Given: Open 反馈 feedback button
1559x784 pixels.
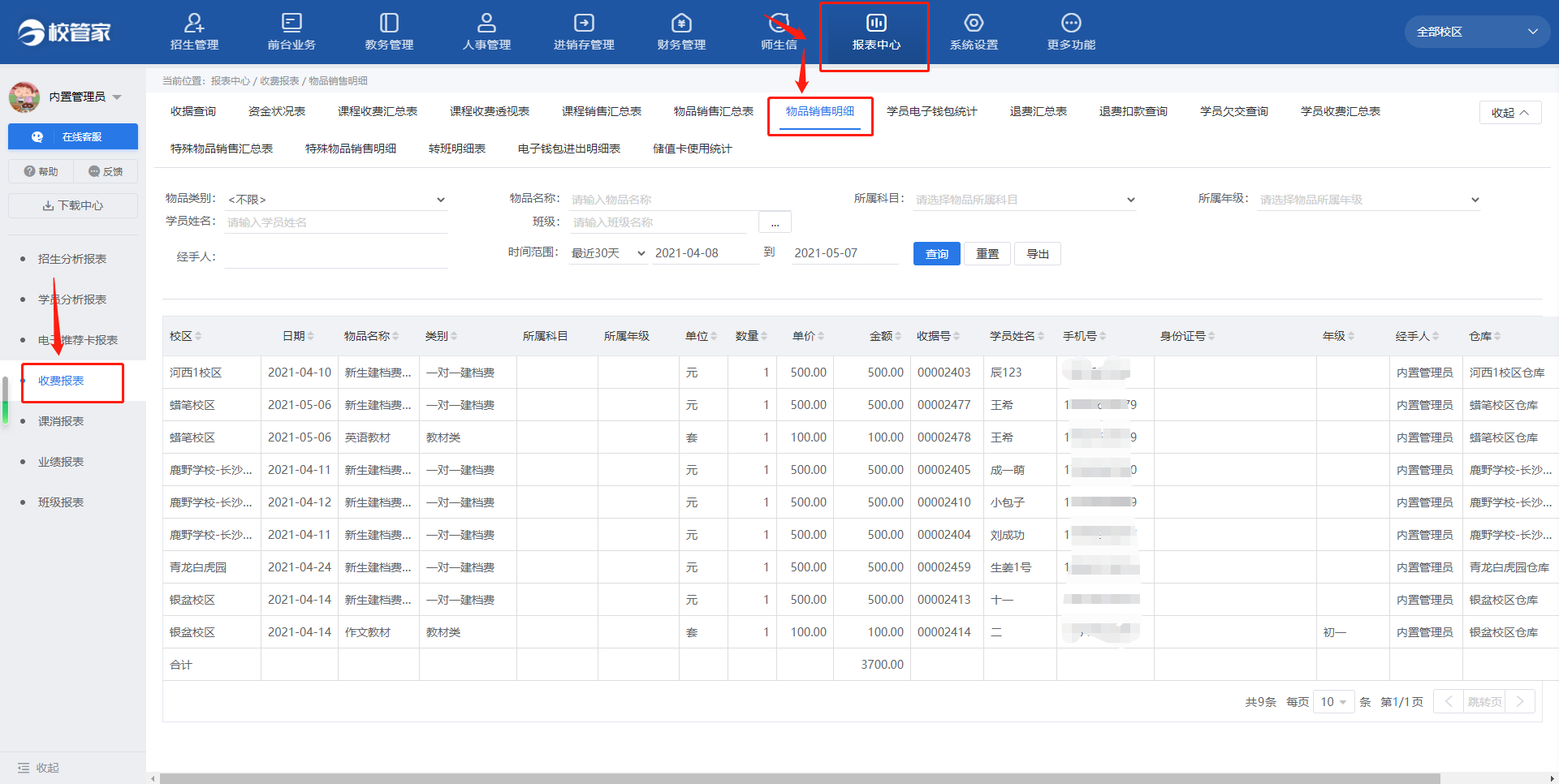Looking at the screenshot, I should click(x=106, y=171).
